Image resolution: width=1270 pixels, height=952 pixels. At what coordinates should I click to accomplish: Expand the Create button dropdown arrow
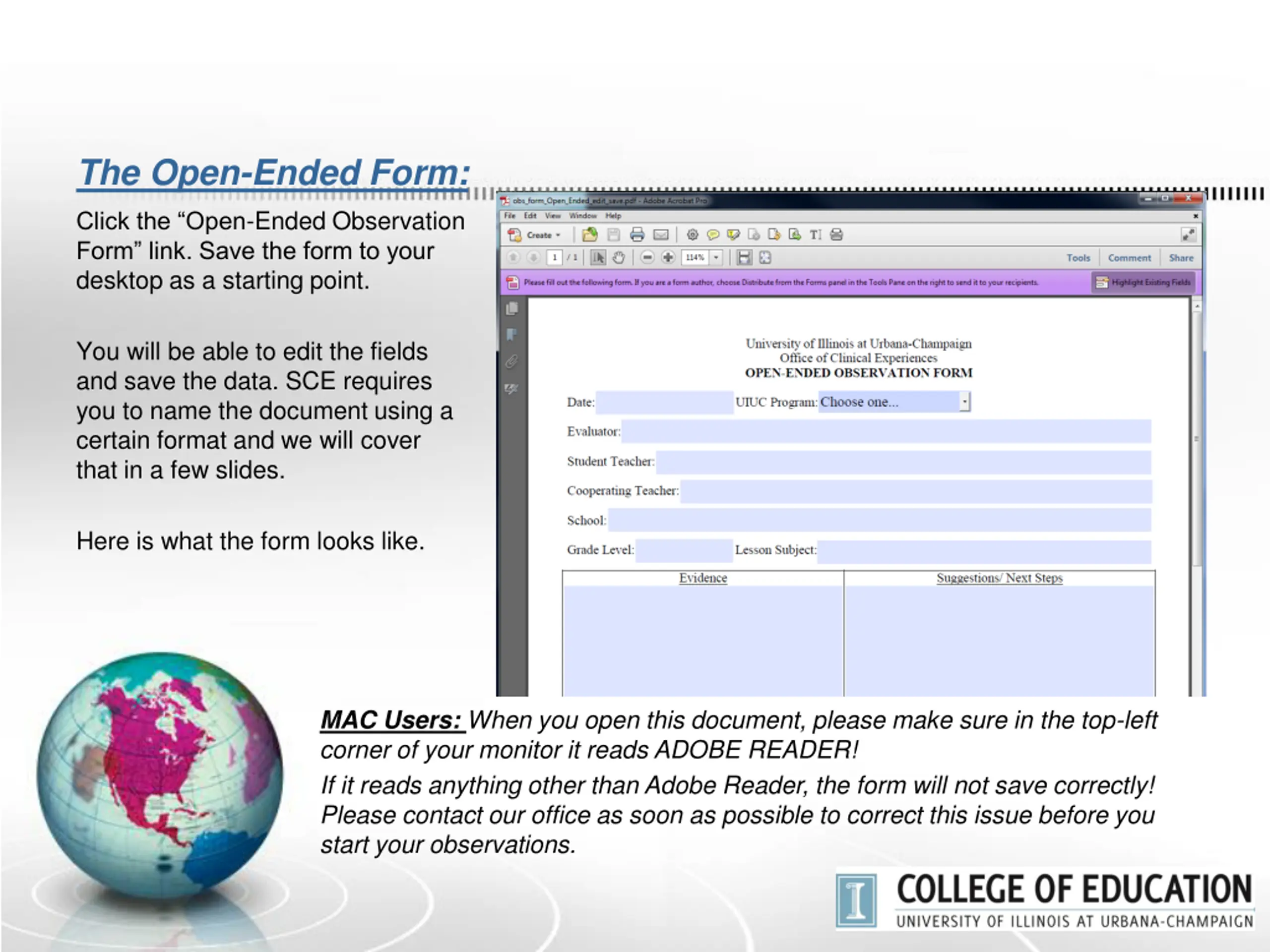pyautogui.click(x=558, y=236)
